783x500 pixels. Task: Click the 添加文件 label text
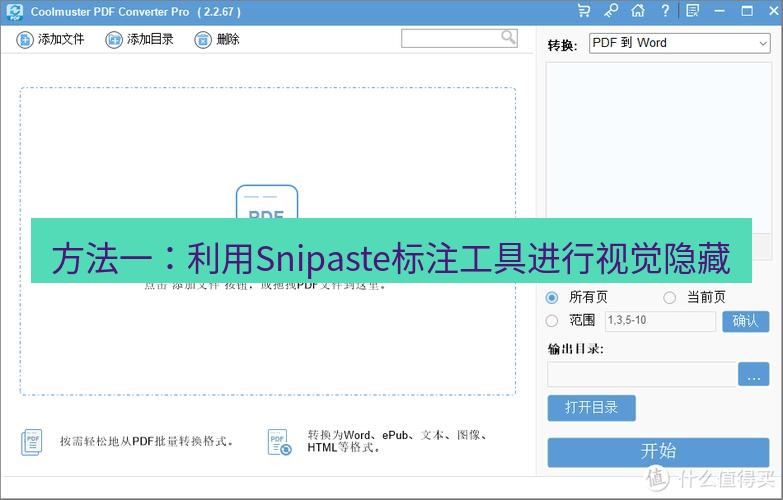61,39
